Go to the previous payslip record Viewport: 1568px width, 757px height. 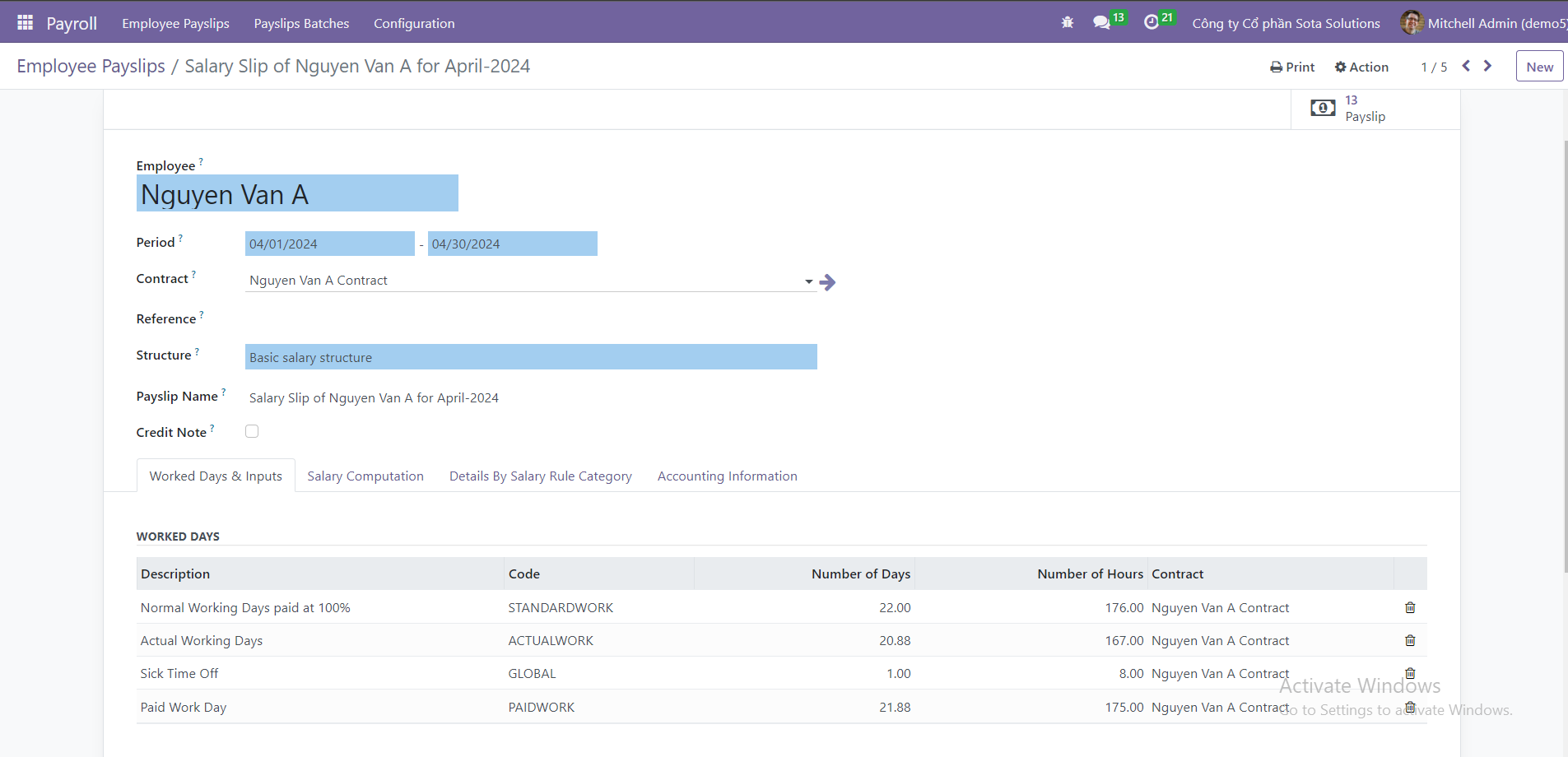pyautogui.click(x=1466, y=66)
